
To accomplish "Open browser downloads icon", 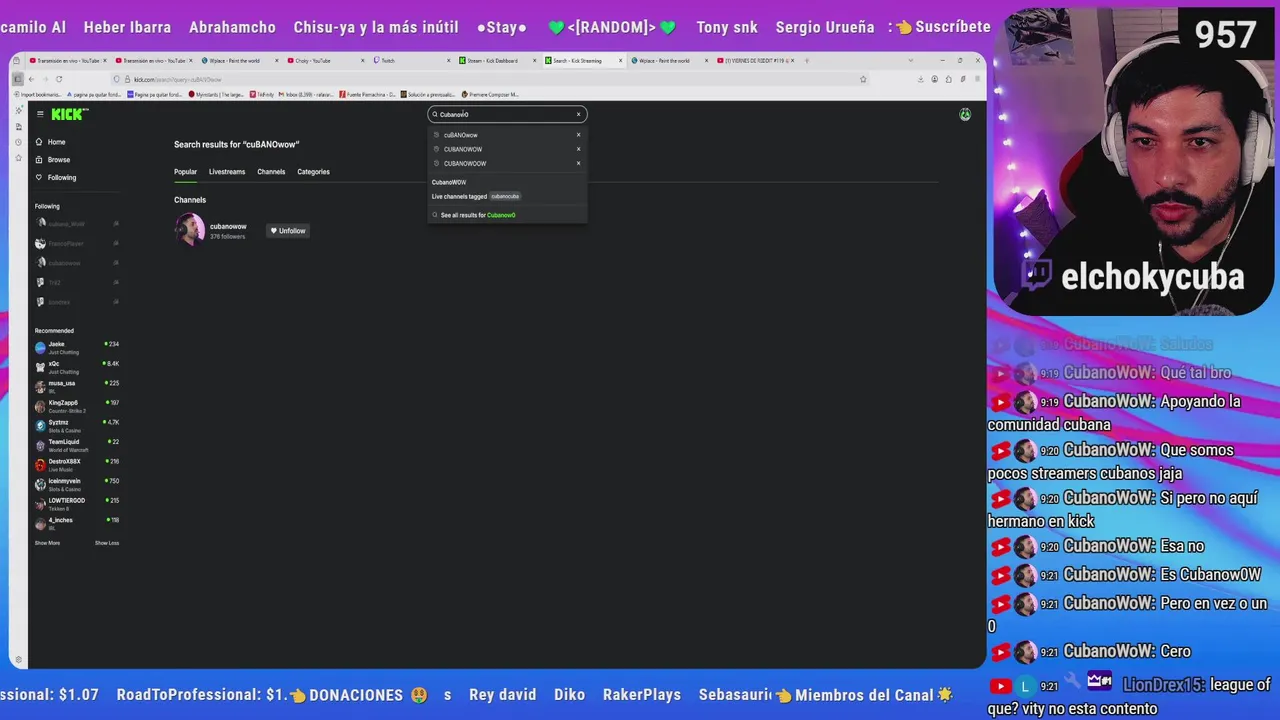I will (921, 79).
